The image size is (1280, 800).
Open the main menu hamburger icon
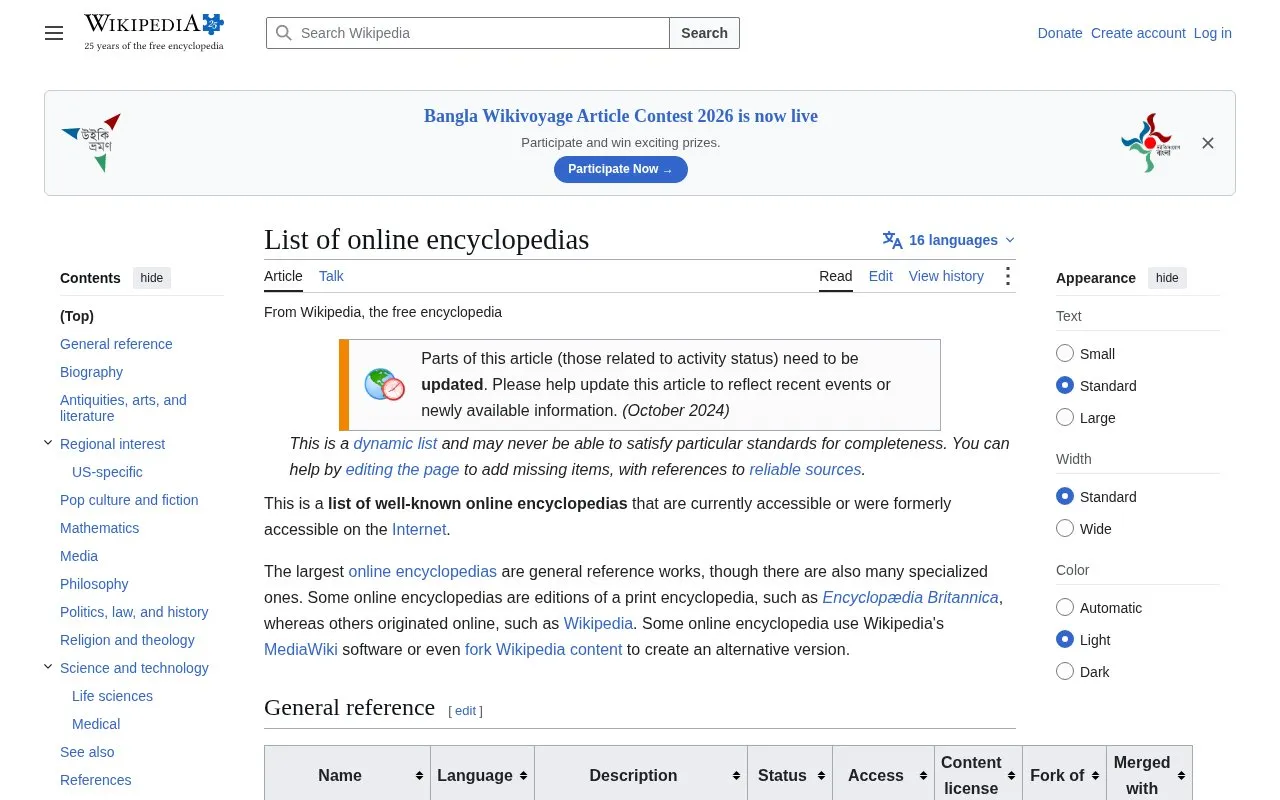pos(54,33)
